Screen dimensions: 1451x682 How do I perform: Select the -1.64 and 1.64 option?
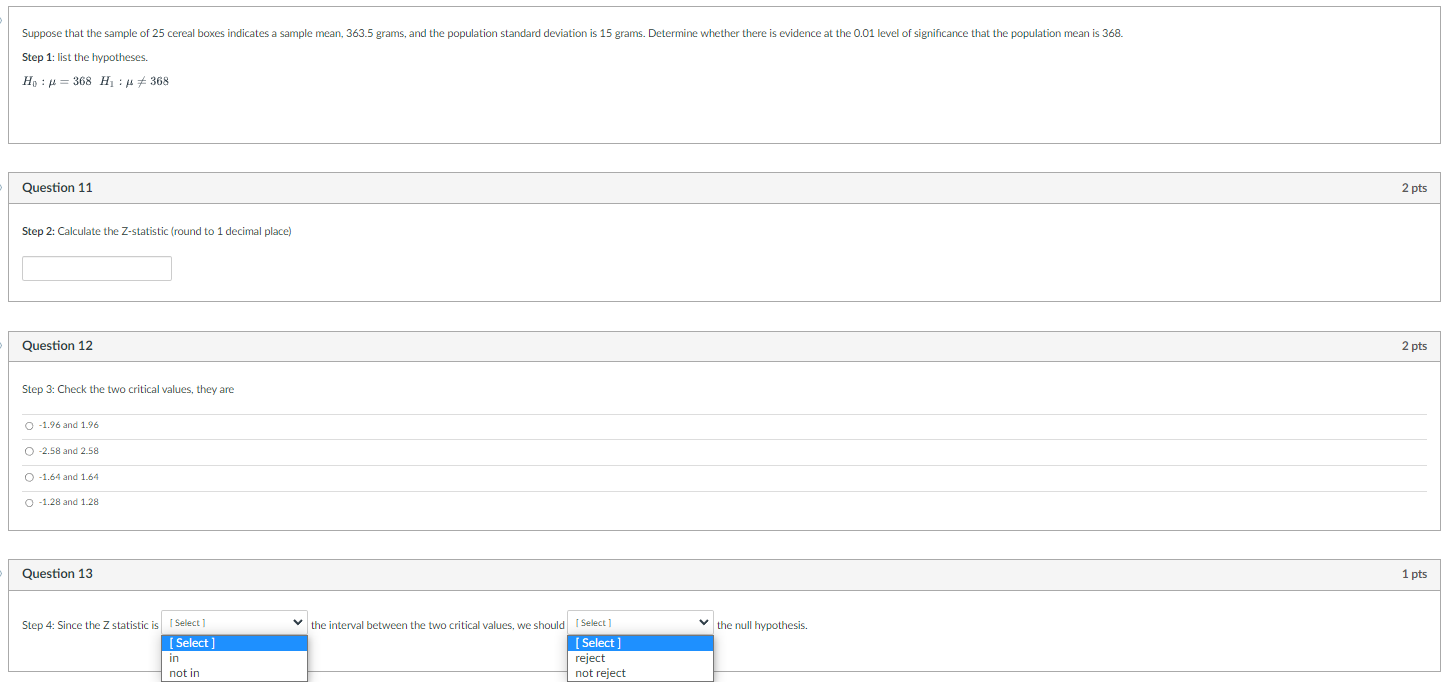click(x=30, y=477)
